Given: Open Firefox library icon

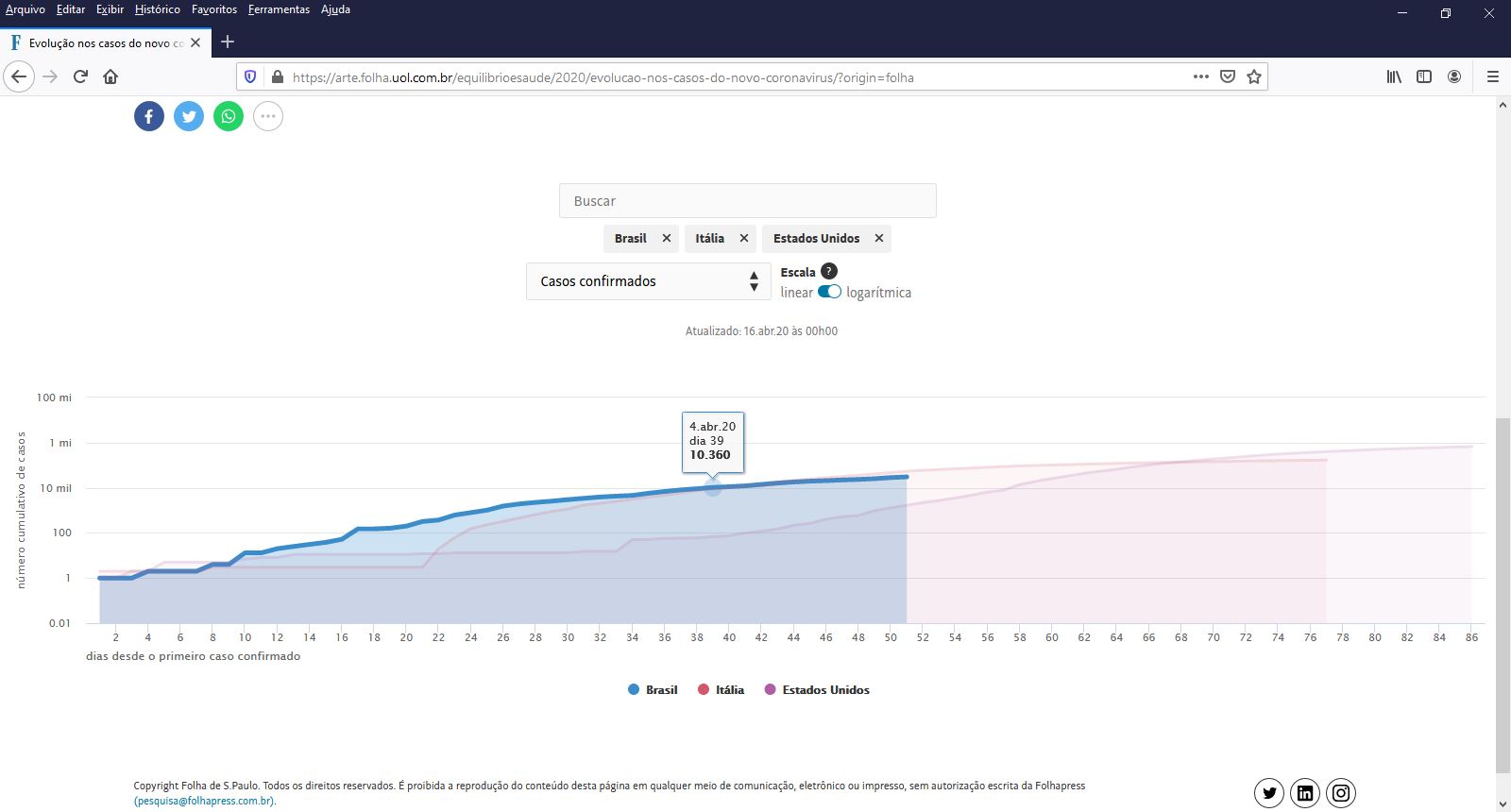Looking at the screenshot, I should [x=1394, y=76].
